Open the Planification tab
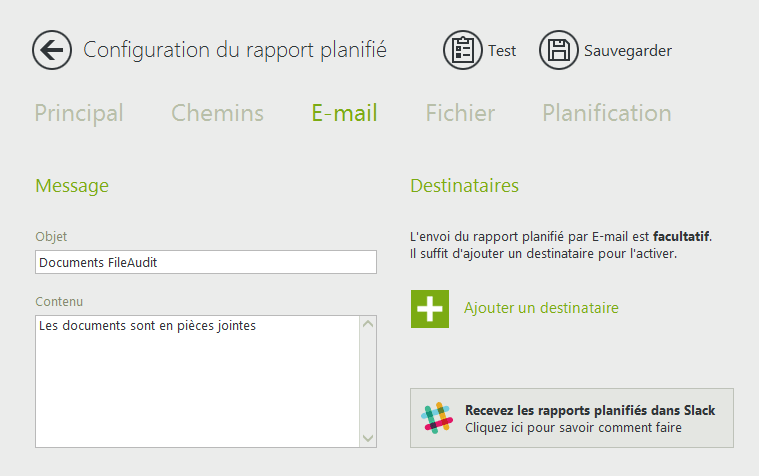 pos(607,113)
